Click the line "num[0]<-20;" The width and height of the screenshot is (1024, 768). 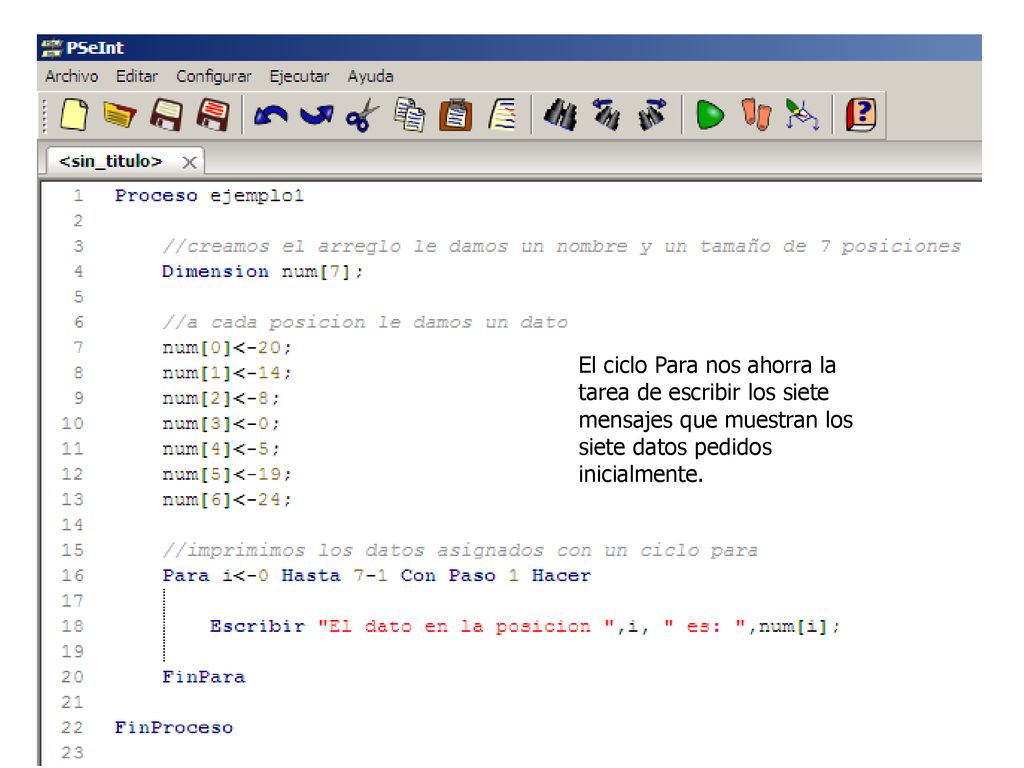pos(227,348)
